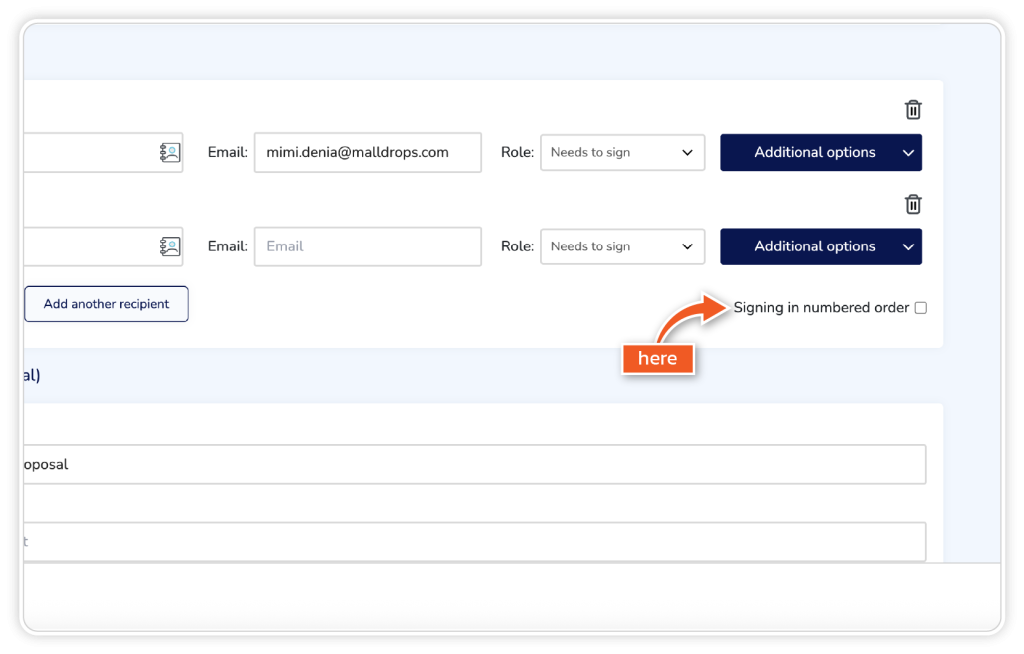The image size is (1024, 654).
Task: Expand Additional options for the first recipient
Action: (x=820, y=152)
